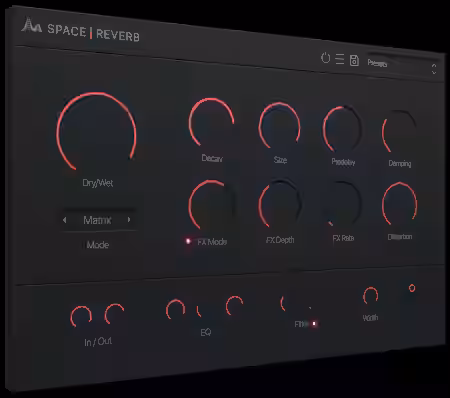Click the FX Depth knob
The image size is (450, 398).
[x=280, y=203]
